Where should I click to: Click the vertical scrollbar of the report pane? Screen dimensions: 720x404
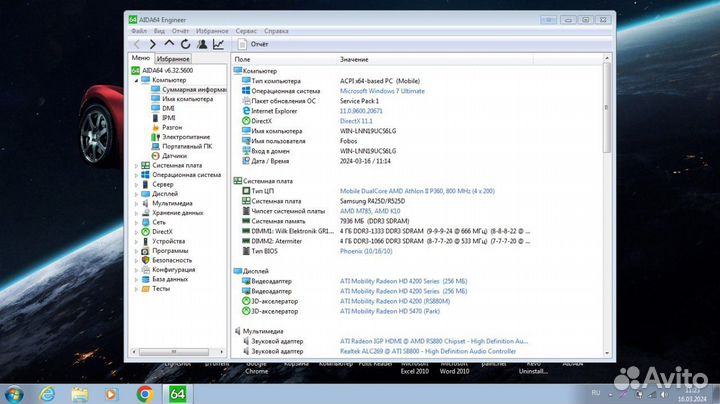point(607,107)
